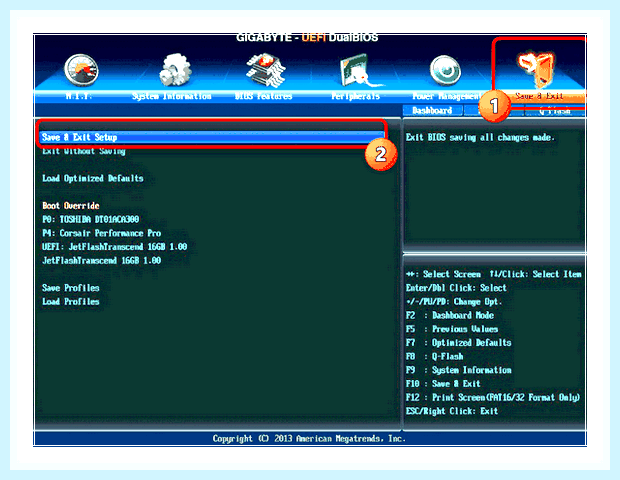Click the 'Select Screen' hint text
This screenshot has width=620, height=480.
[x=452, y=274]
